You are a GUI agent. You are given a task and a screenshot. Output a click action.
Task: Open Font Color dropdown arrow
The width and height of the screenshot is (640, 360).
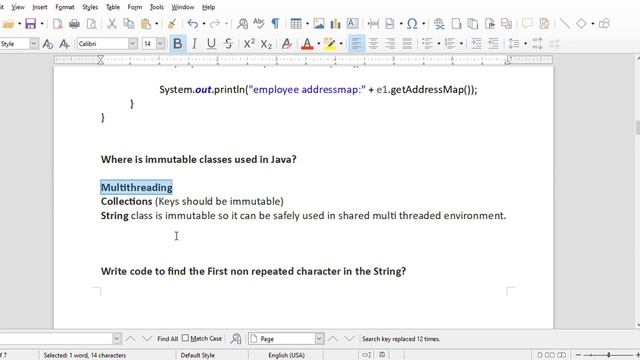pyautogui.click(x=318, y=44)
